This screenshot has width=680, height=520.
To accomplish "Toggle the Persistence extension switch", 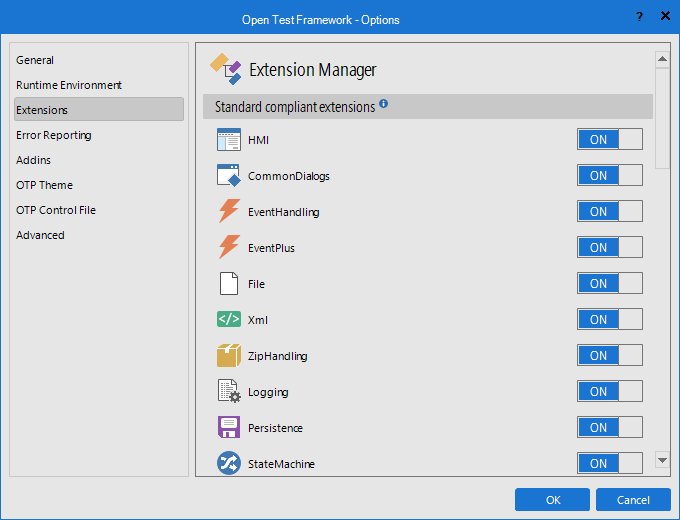I will coord(610,427).
